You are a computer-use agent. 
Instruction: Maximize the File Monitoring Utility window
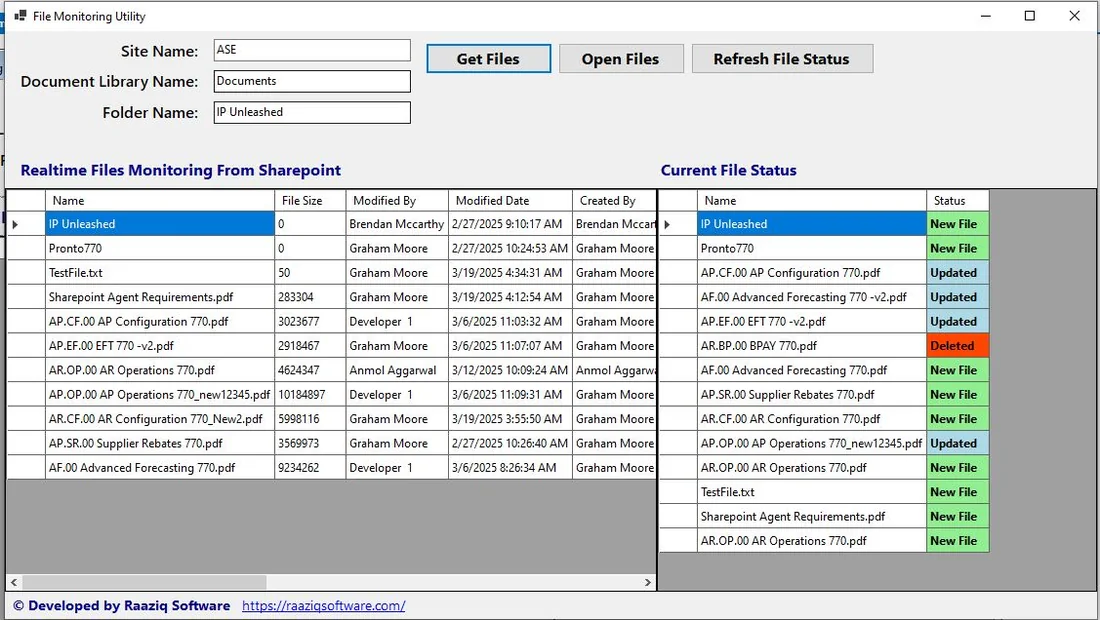[1029, 15]
